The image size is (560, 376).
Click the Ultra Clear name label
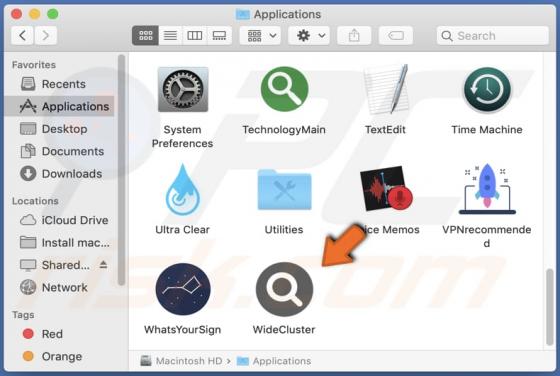point(182,230)
